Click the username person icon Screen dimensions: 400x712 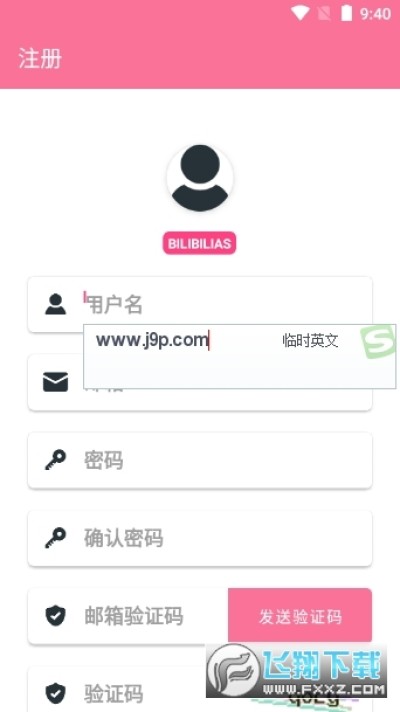click(x=55, y=304)
